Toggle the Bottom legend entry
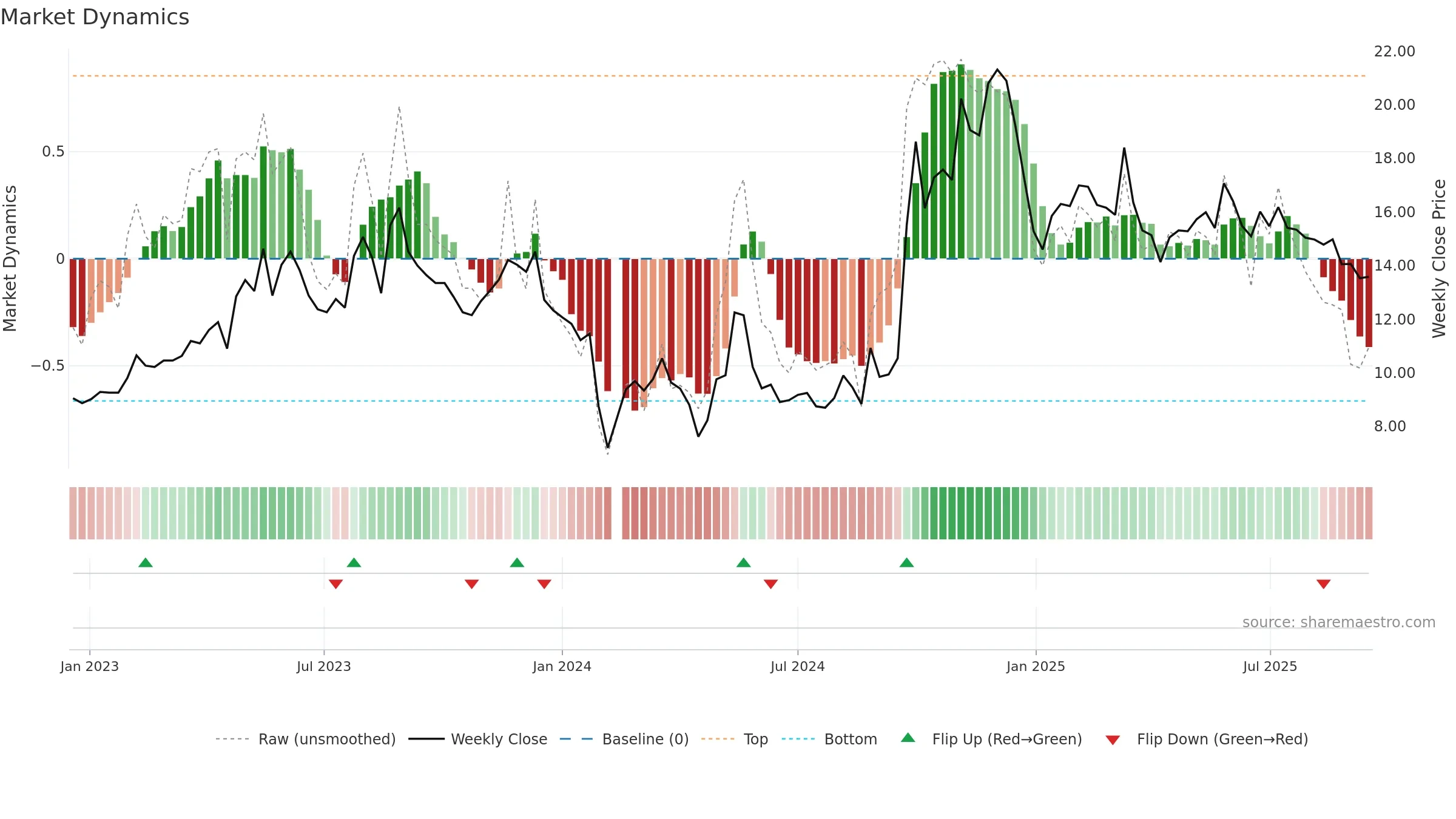Image resolution: width=1456 pixels, height=819 pixels. coord(829,739)
